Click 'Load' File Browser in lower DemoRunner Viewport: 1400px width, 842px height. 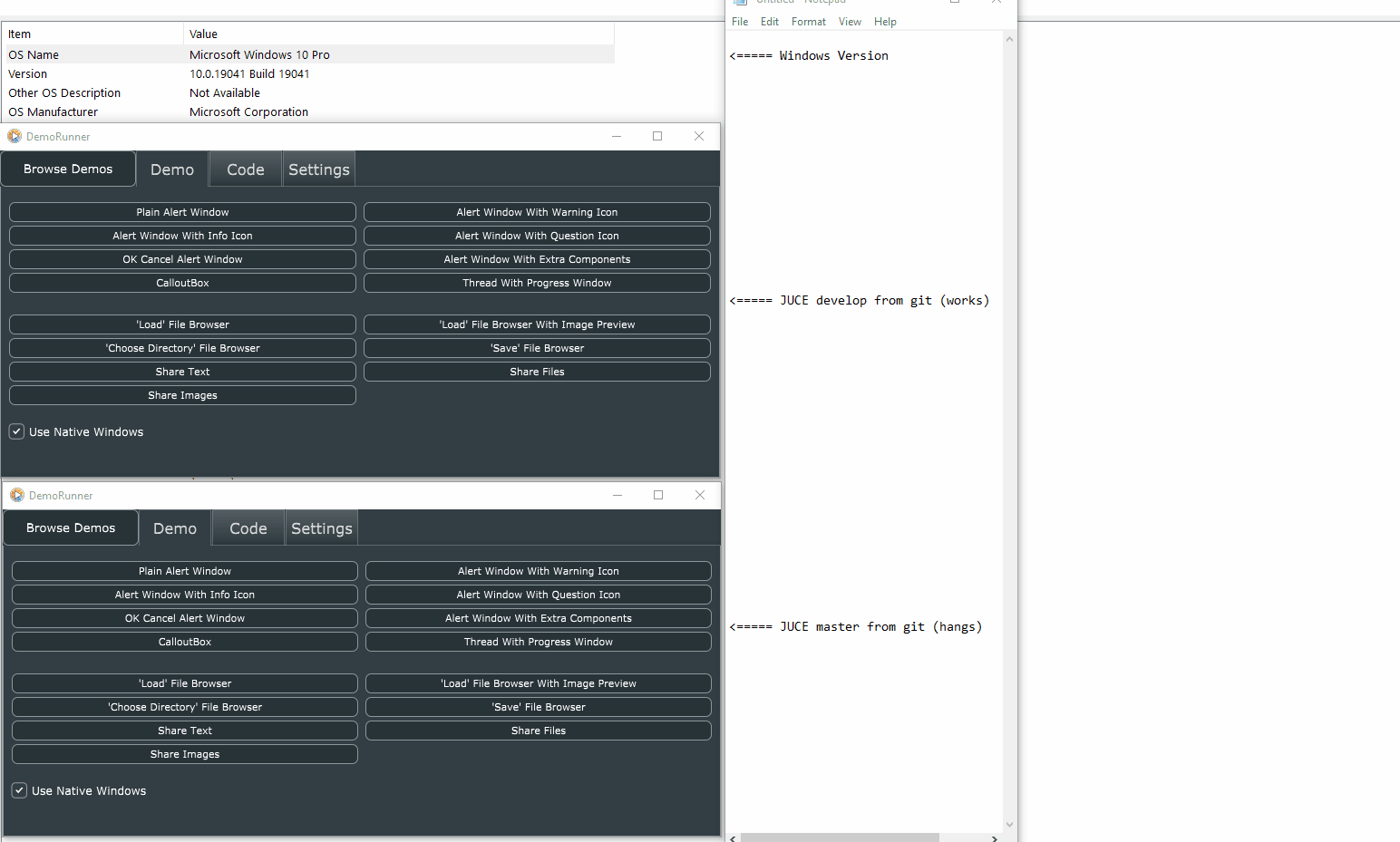pyautogui.click(x=185, y=683)
